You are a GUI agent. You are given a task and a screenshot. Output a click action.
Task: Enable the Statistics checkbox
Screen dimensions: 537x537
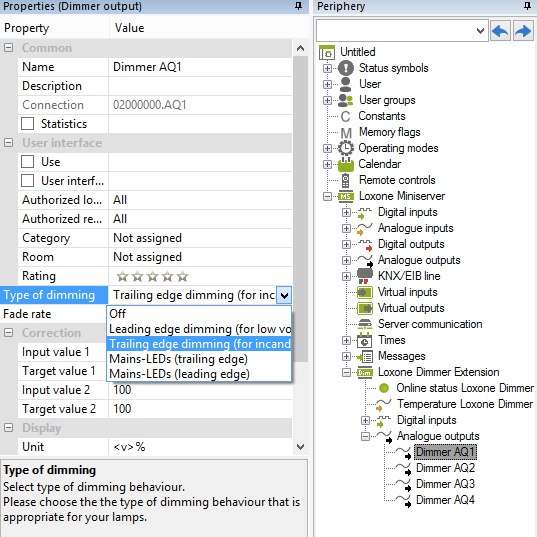(x=27, y=124)
